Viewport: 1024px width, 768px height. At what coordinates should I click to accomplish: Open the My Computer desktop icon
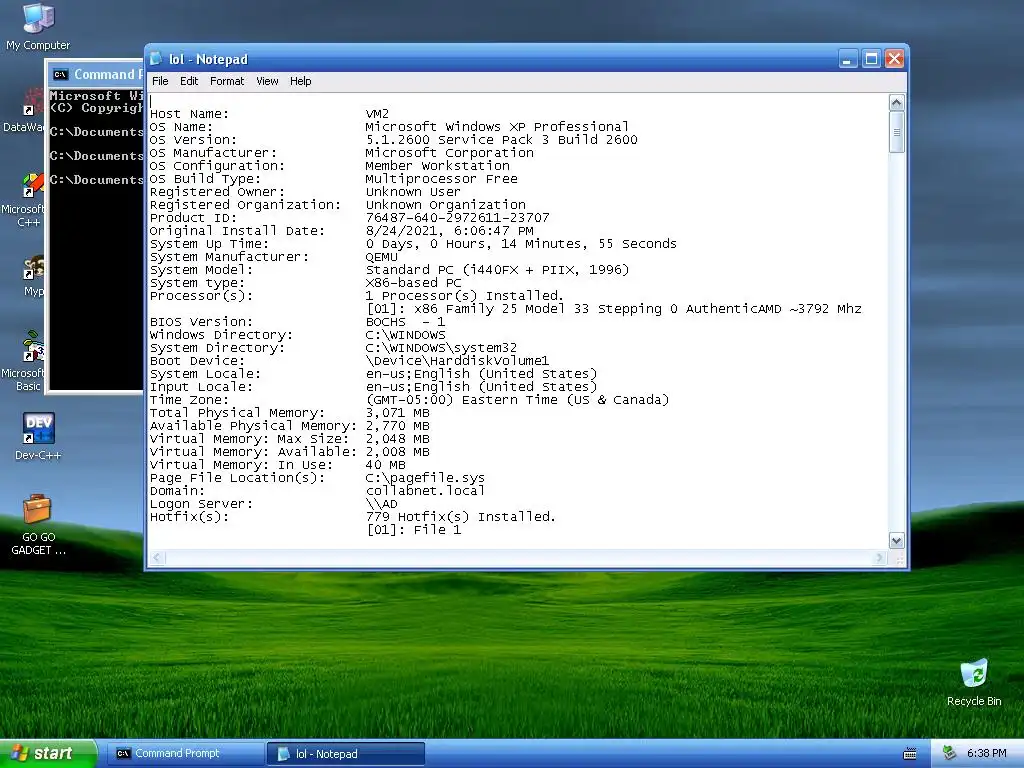tap(38, 26)
